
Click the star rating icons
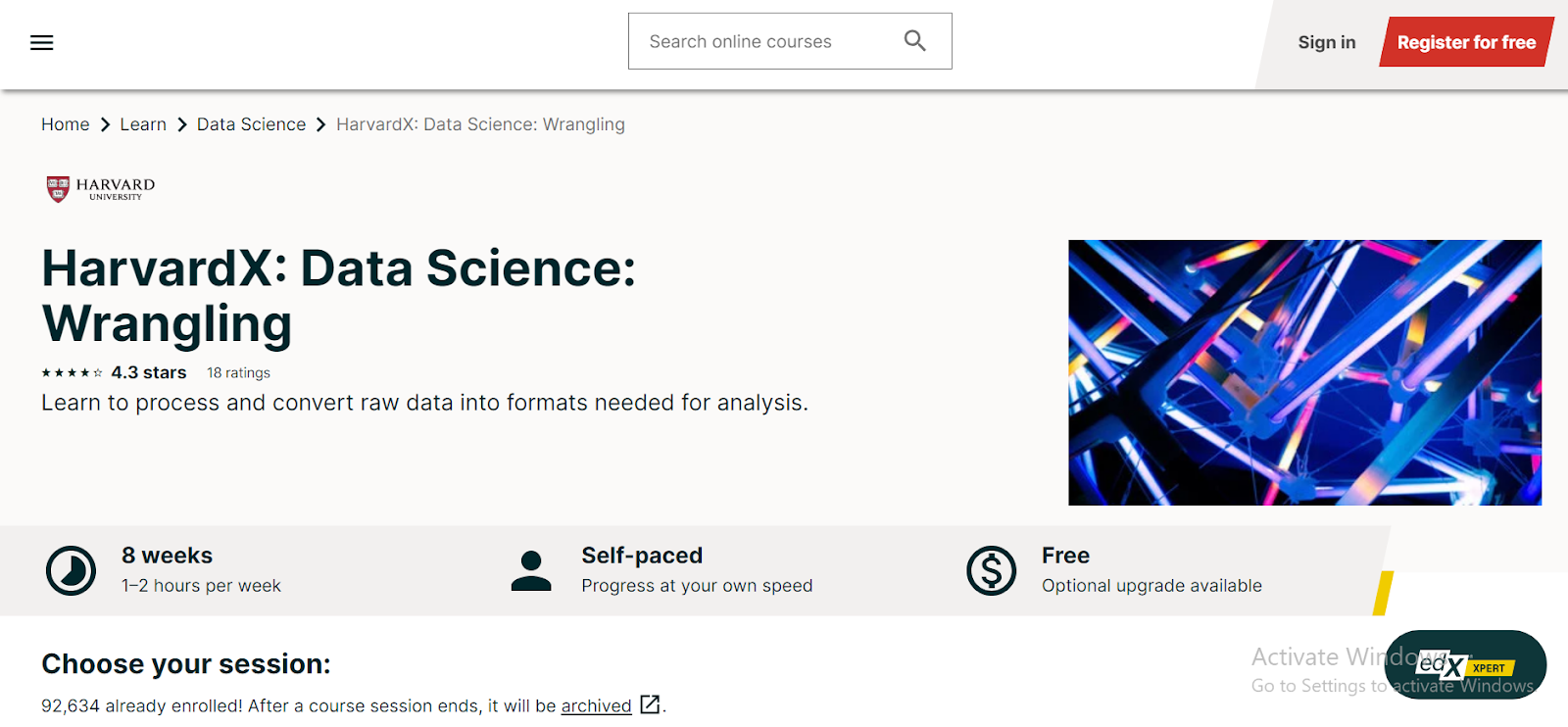click(72, 372)
